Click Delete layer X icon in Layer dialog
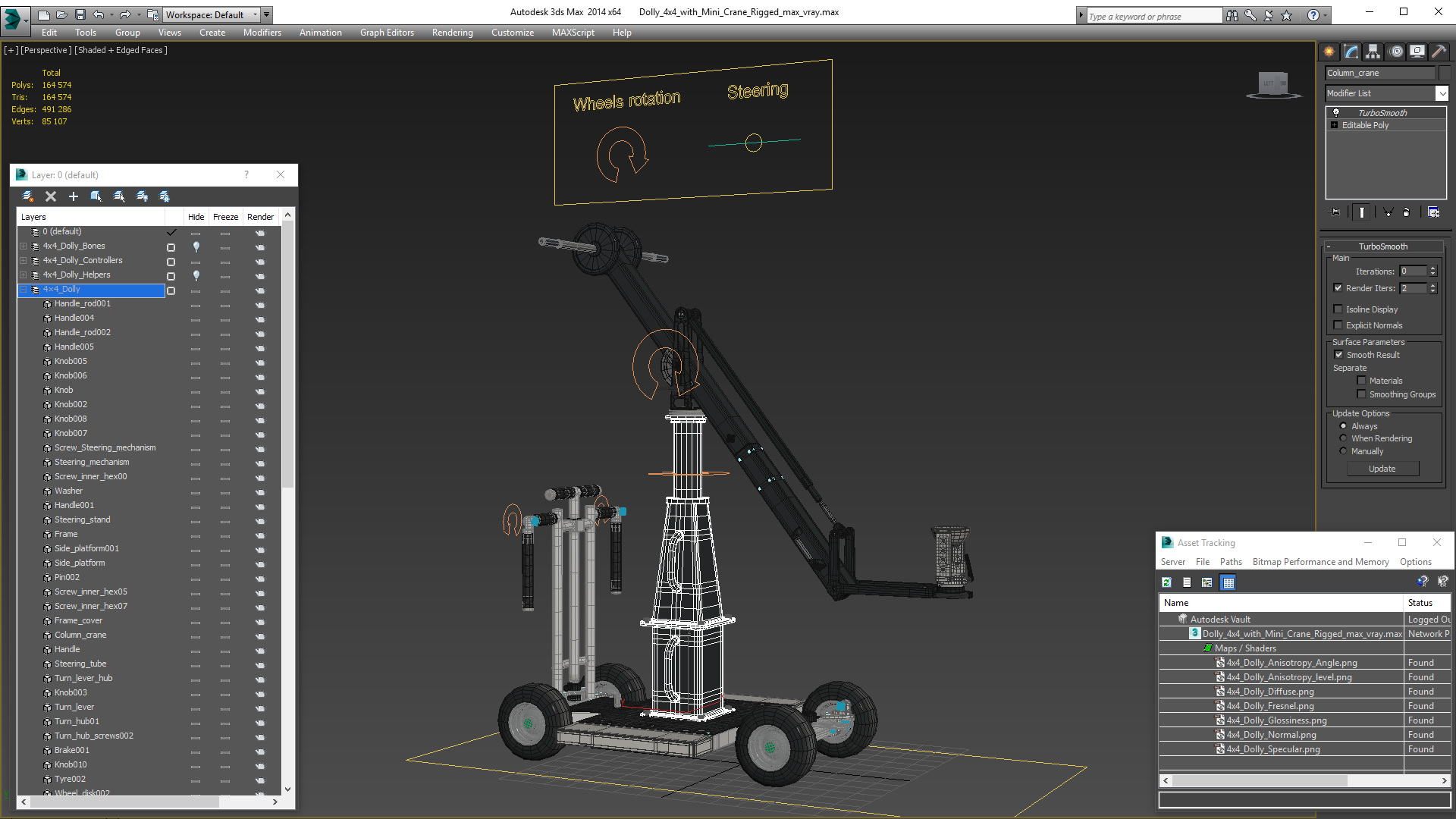The image size is (1456, 819). click(x=51, y=196)
